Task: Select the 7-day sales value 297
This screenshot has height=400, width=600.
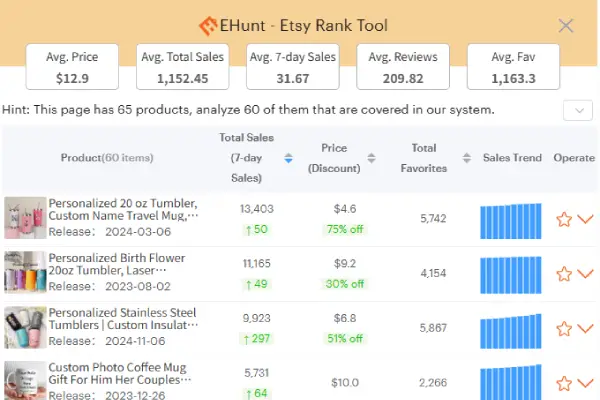Action: point(257,339)
